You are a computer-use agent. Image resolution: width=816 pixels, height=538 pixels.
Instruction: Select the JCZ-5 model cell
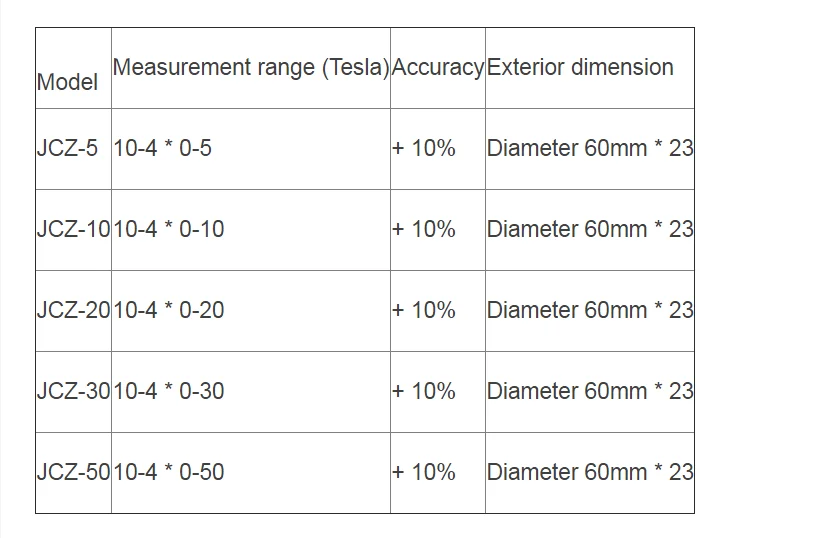73,149
